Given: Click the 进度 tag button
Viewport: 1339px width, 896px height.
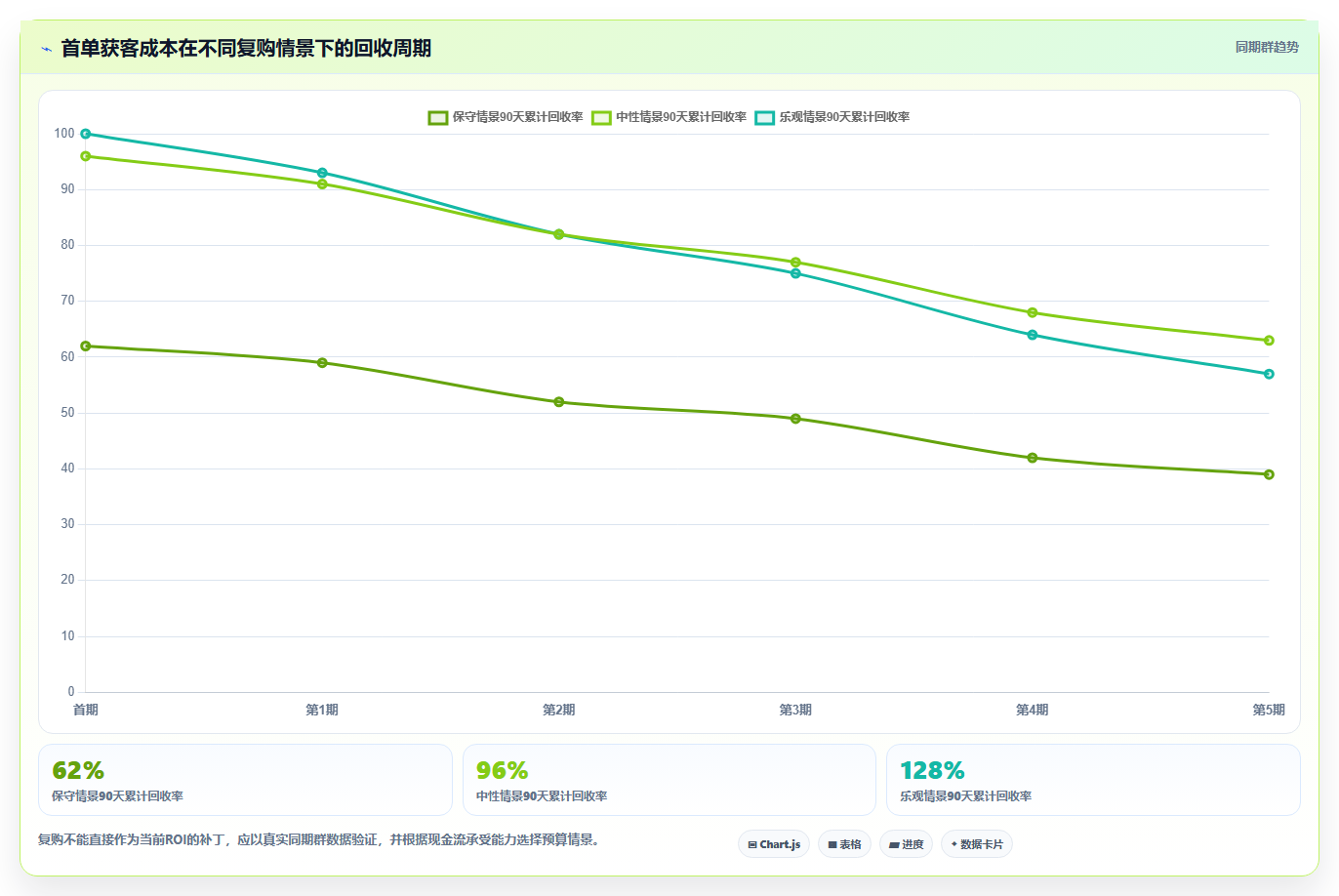Looking at the screenshot, I should [906, 844].
